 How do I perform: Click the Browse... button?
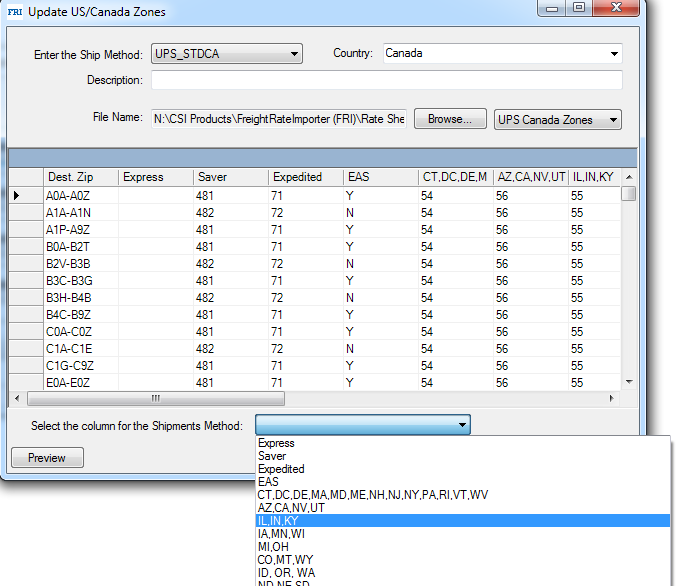[450, 119]
